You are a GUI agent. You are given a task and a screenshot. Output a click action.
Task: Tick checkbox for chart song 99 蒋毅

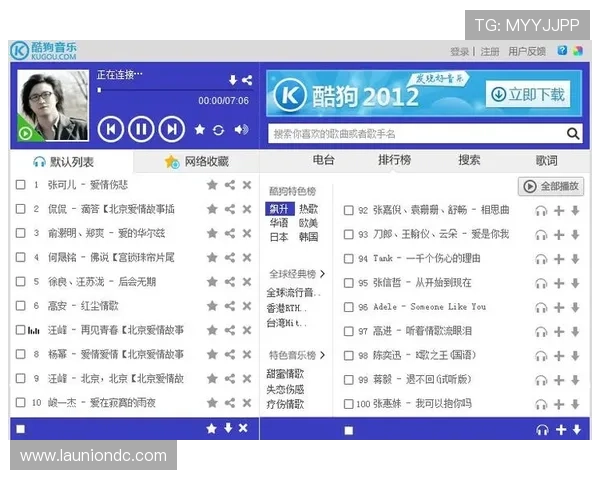(349, 380)
